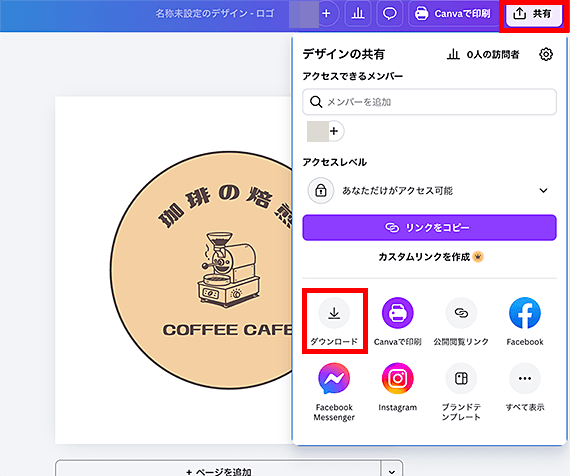
Task: Click the plus icon in top bar
Action: 326,14
